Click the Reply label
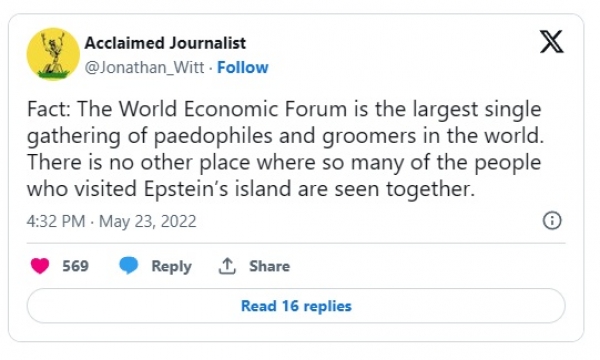The image size is (600, 360). coord(171,266)
